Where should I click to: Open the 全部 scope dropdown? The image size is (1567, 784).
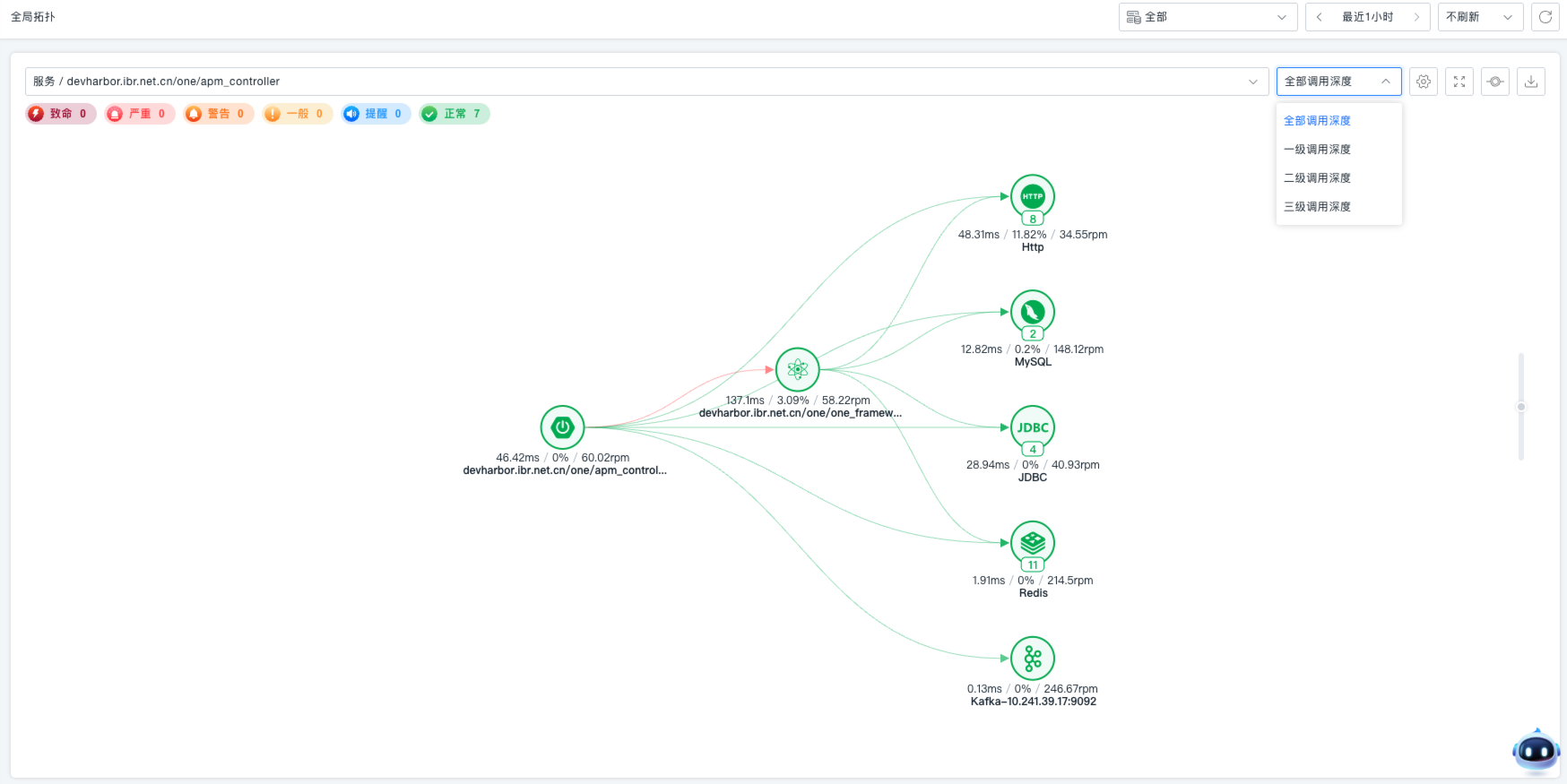pos(1208,17)
